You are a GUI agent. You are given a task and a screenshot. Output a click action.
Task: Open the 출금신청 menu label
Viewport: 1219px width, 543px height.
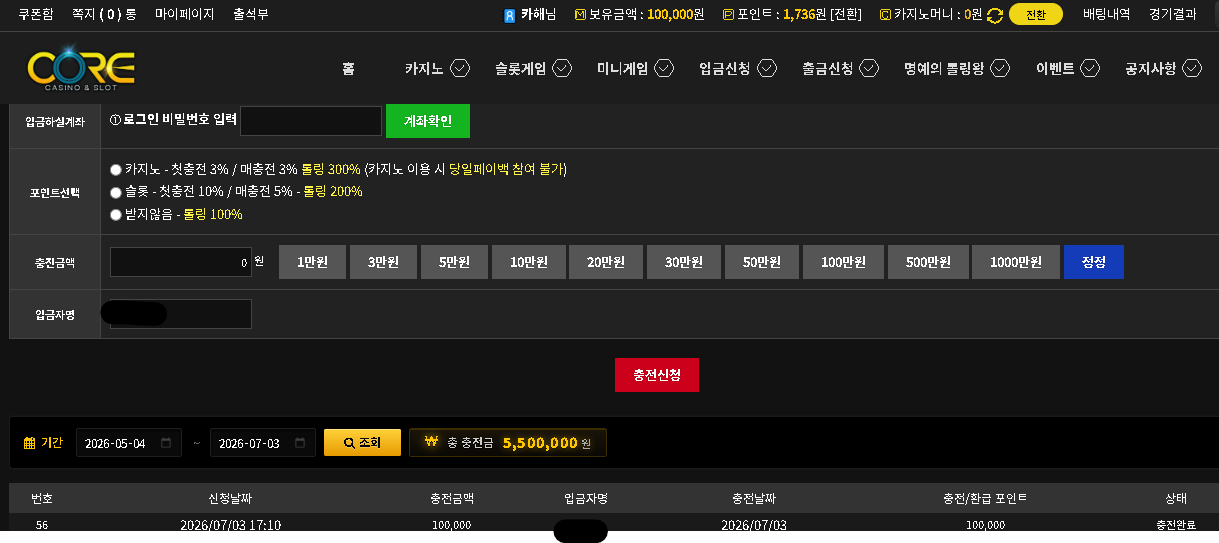tap(827, 68)
